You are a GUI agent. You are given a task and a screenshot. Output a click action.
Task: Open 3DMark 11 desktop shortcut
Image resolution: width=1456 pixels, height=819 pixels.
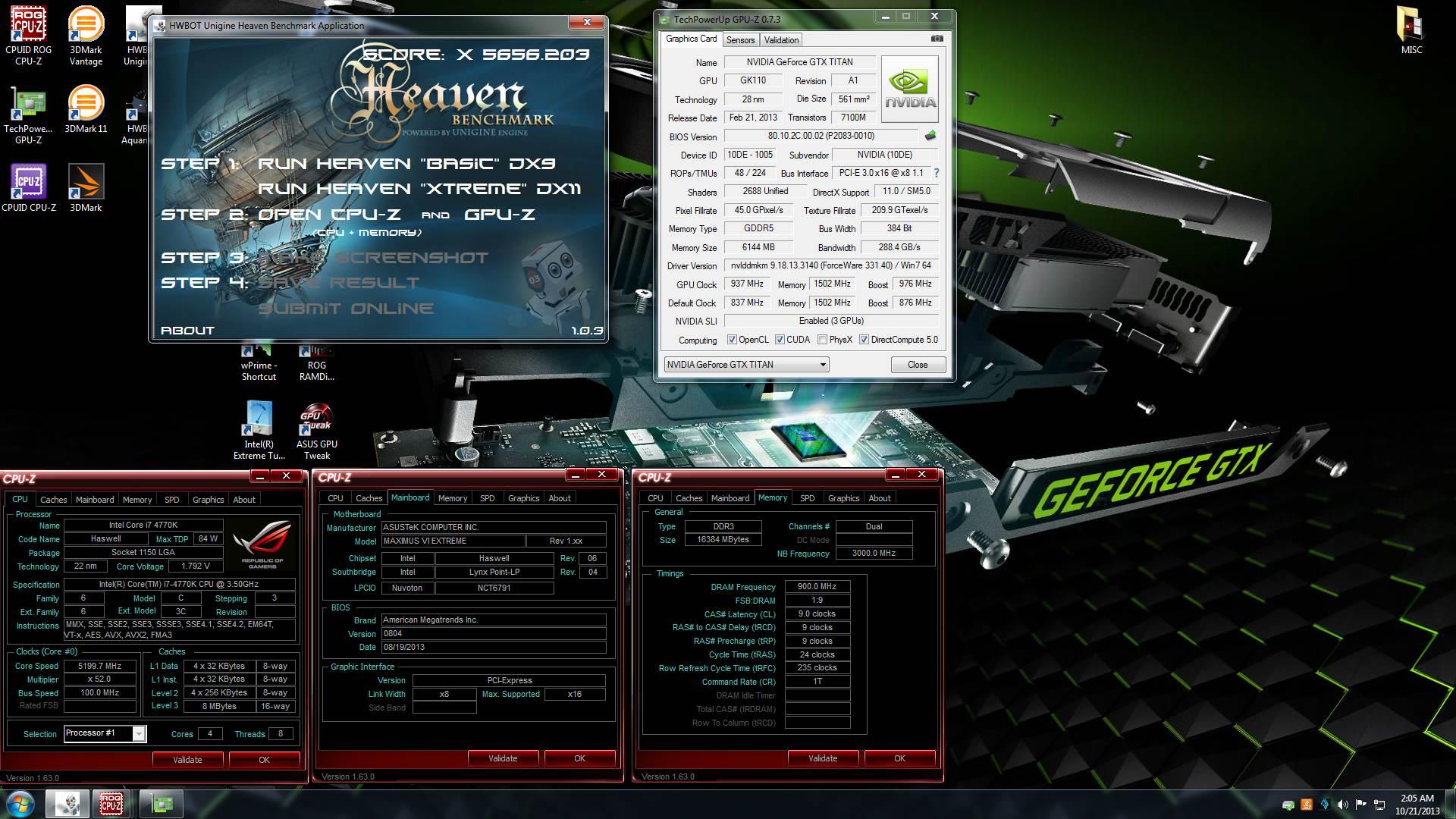tap(86, 109)
